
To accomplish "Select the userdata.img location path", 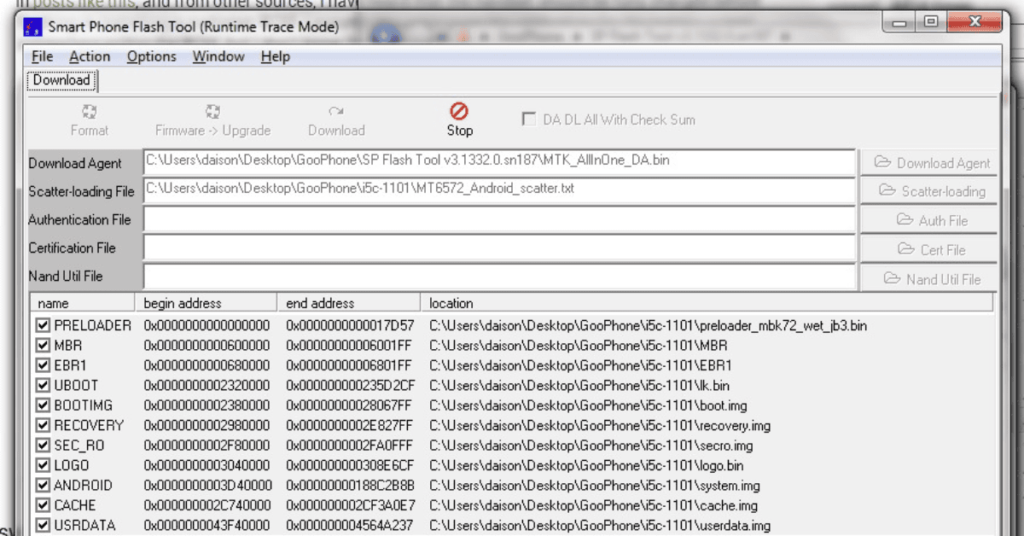I will (600, 526).
